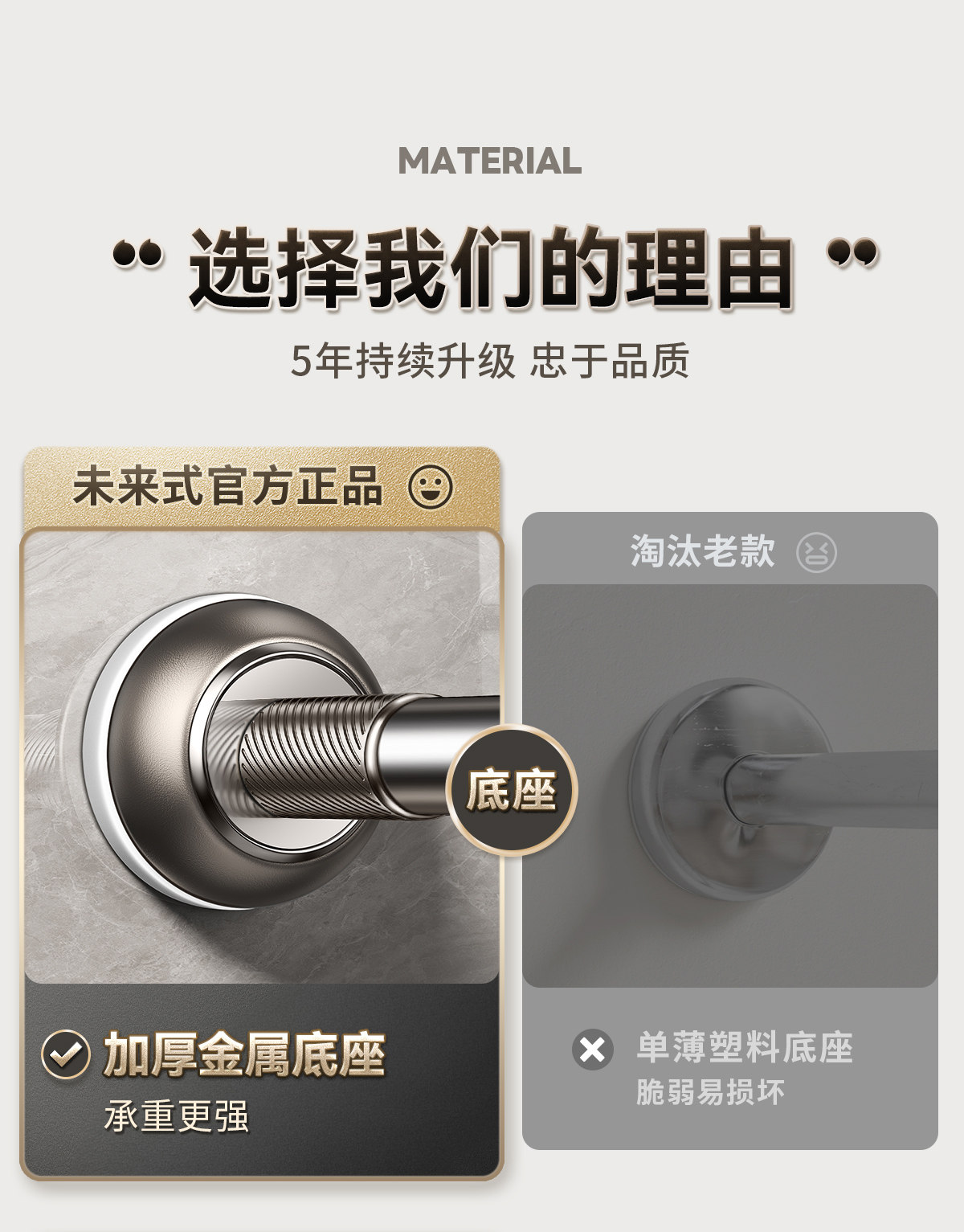964x1232 pixels.
Task: Click the white X circle icon
Action: [593, 1050]
